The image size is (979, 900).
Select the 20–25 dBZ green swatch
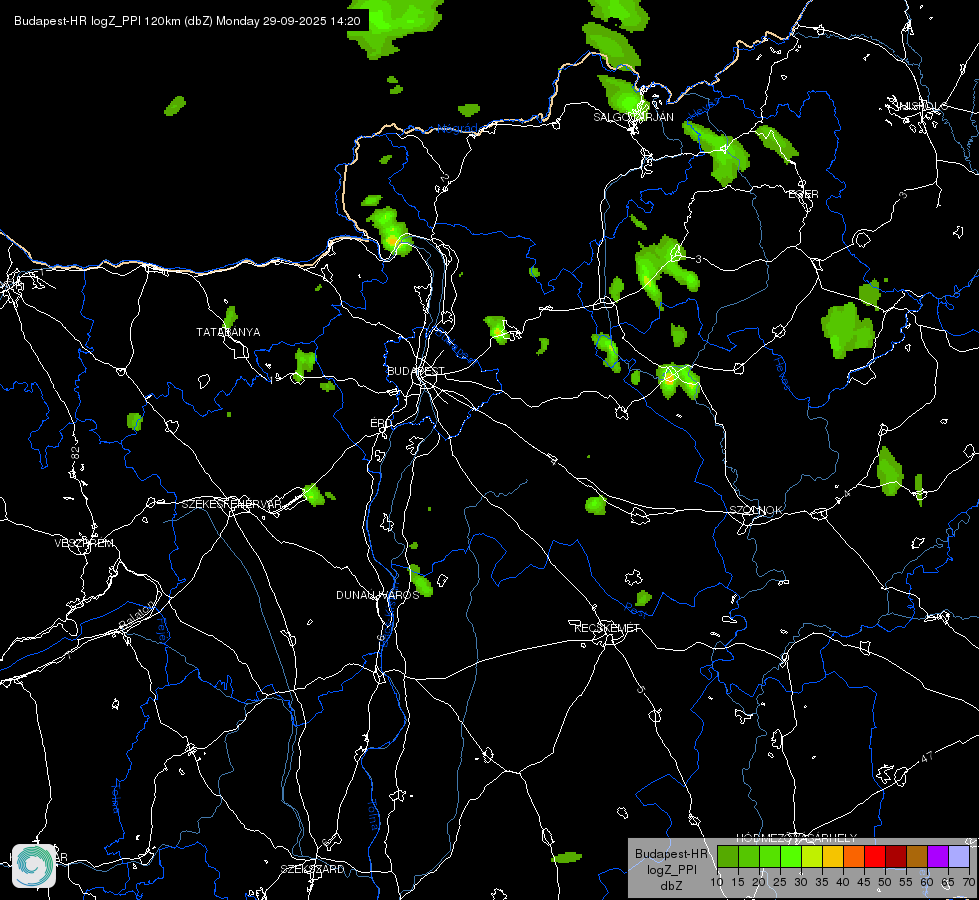tap(770, 856)
